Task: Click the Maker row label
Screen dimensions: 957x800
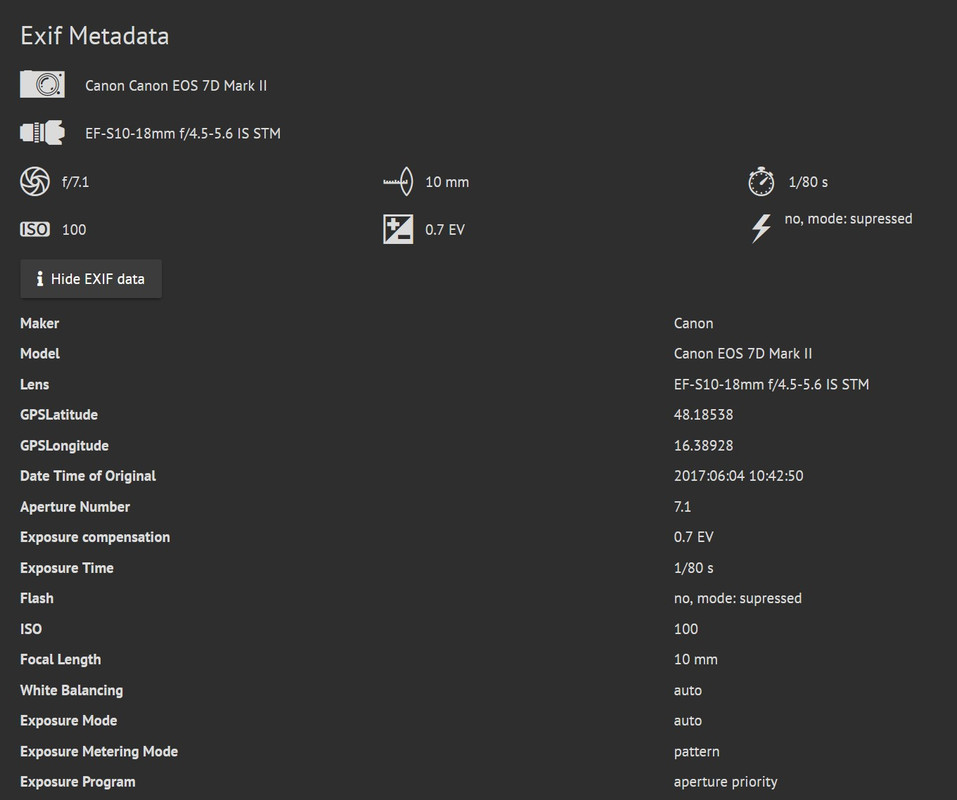Action: (40, 323)
